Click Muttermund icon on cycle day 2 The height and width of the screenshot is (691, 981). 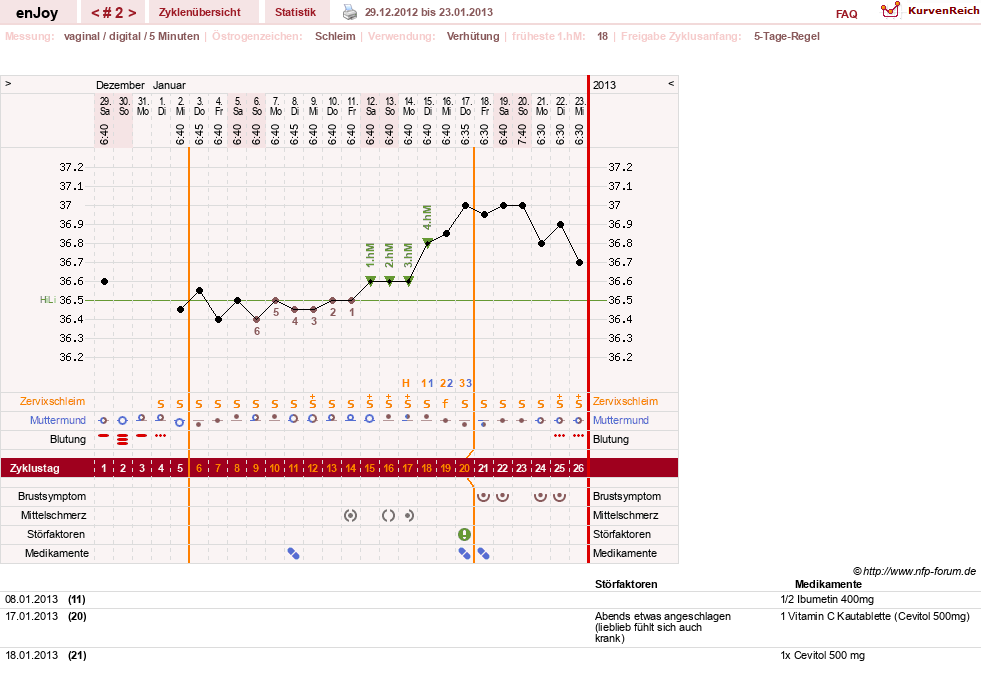coord(123,421)
